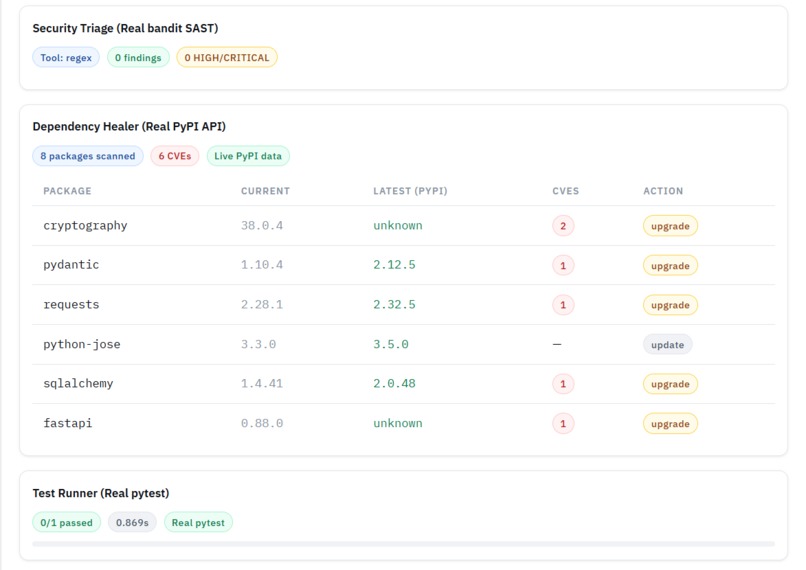Click the 8 packages scanned badge
The image size is (806, 570).
[x=88, y=156]
